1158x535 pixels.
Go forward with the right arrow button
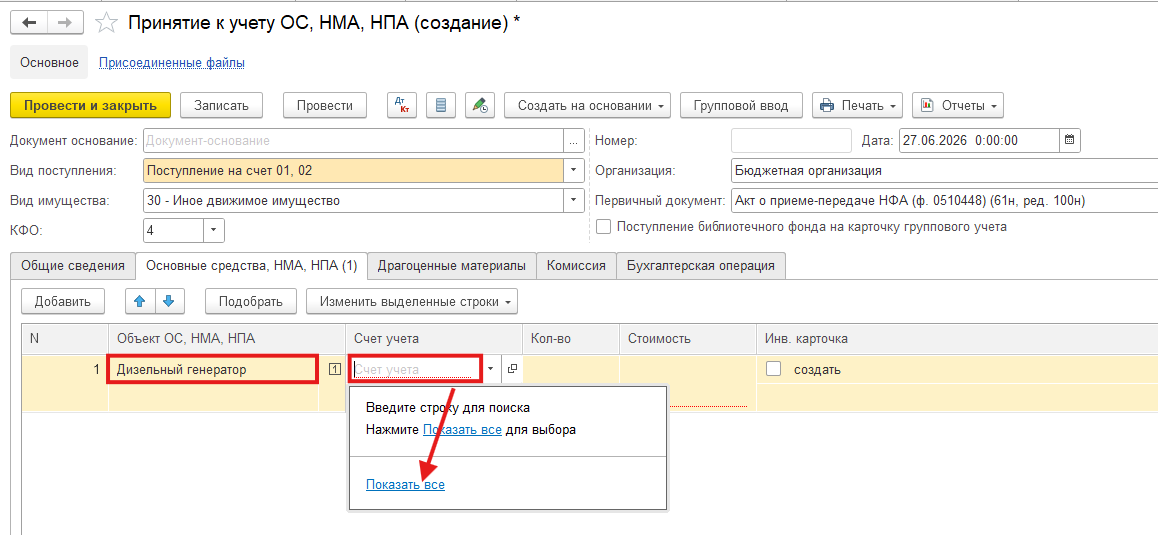65,23
